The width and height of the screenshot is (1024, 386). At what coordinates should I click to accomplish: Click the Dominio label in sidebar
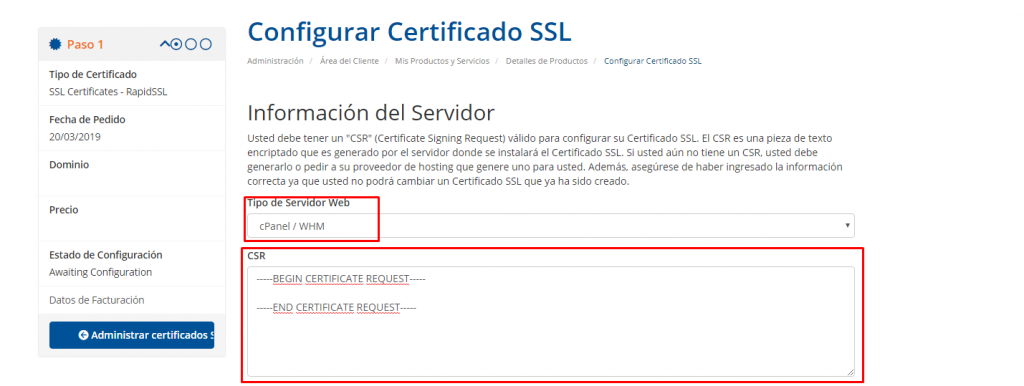69,165
